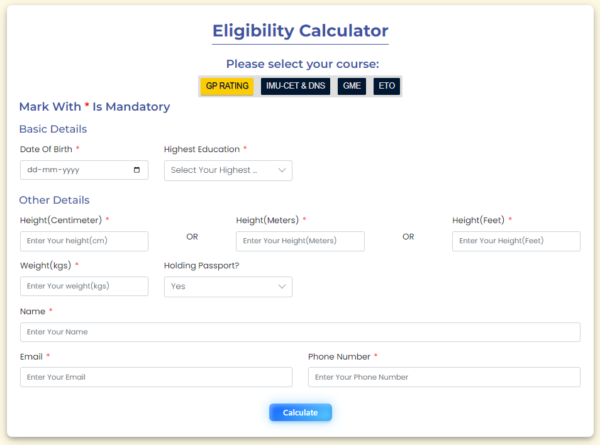The image size is (600, 445).
Task: Choose the GME course option
Action: [352, 86]
